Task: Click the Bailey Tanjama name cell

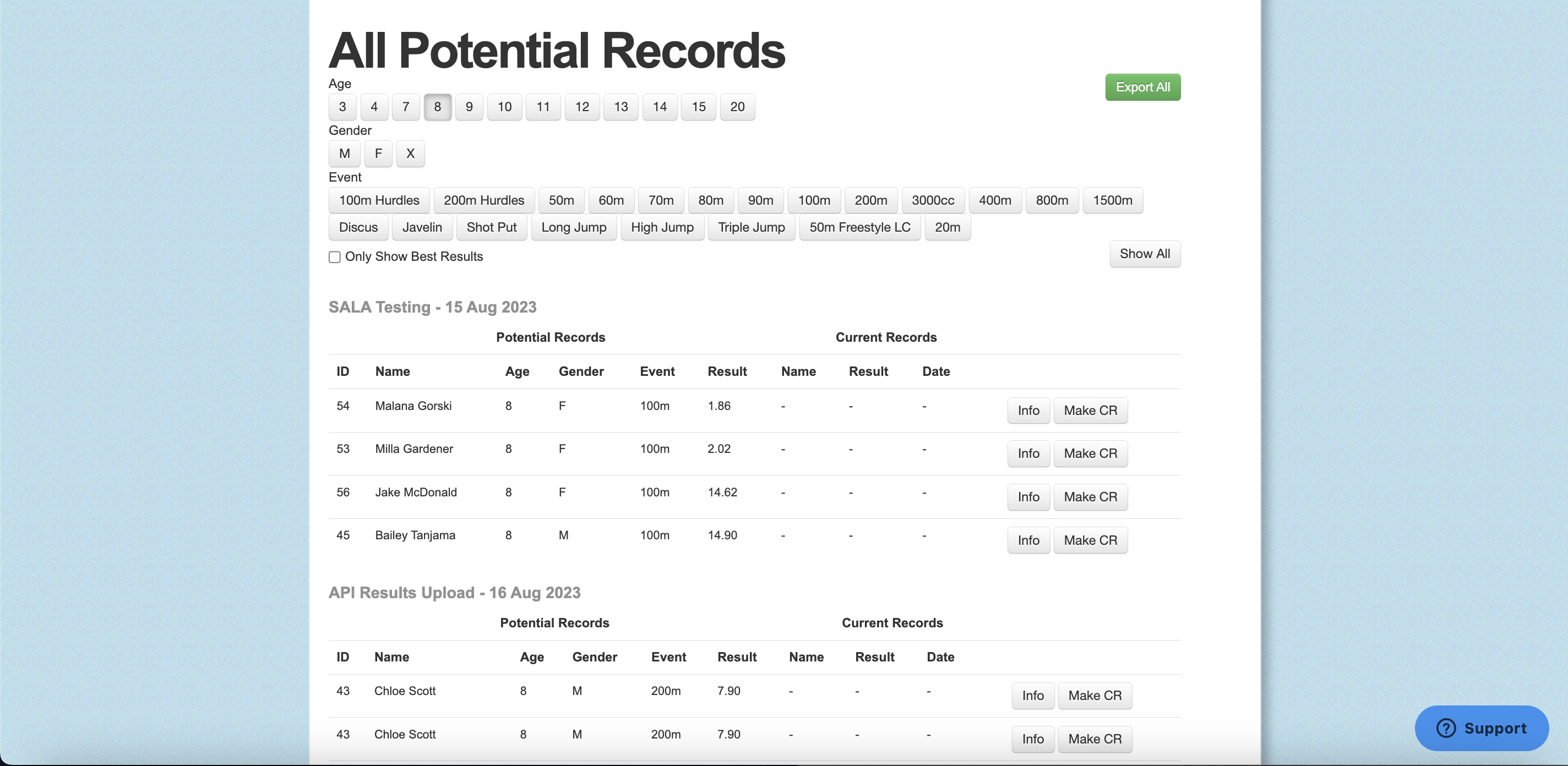Action: click(415, 535)
